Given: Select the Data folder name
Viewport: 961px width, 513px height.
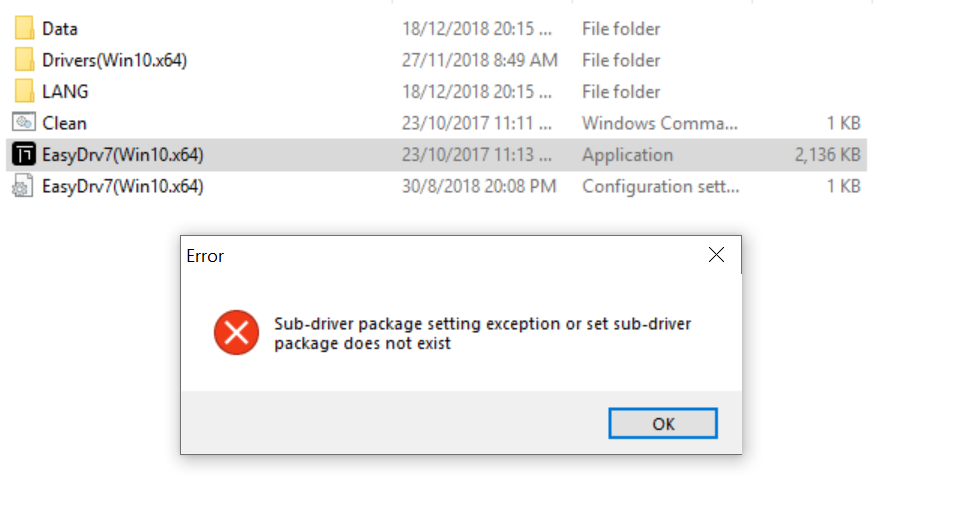Looking at the screenshot, I should 60,29.
